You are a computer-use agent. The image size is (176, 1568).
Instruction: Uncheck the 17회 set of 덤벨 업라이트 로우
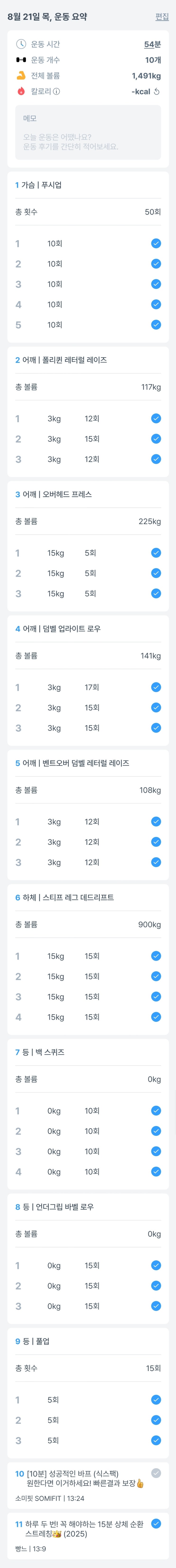click(x=156, y=687)
